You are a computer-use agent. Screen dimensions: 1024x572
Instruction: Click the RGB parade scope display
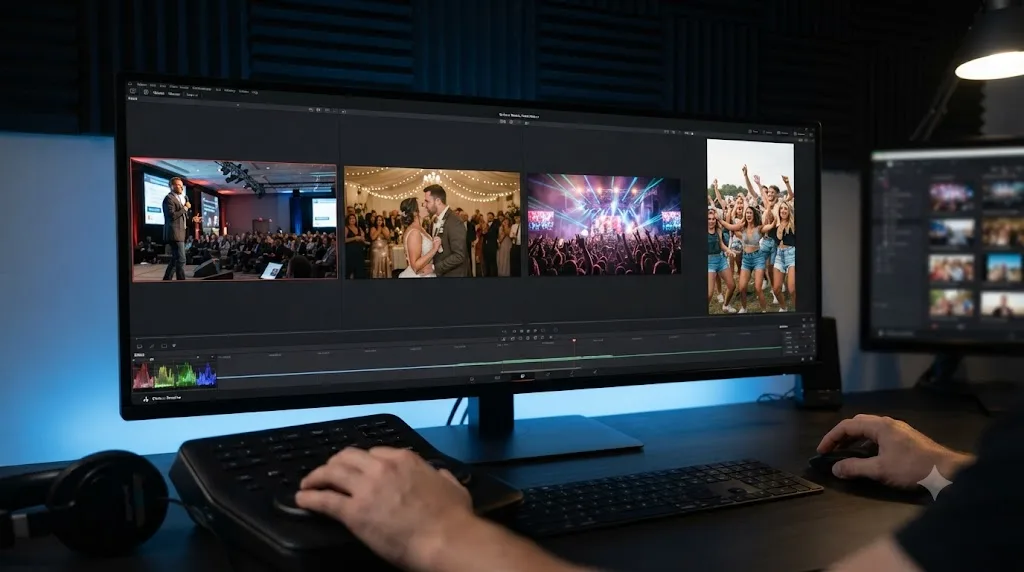(x=174, y=375)
